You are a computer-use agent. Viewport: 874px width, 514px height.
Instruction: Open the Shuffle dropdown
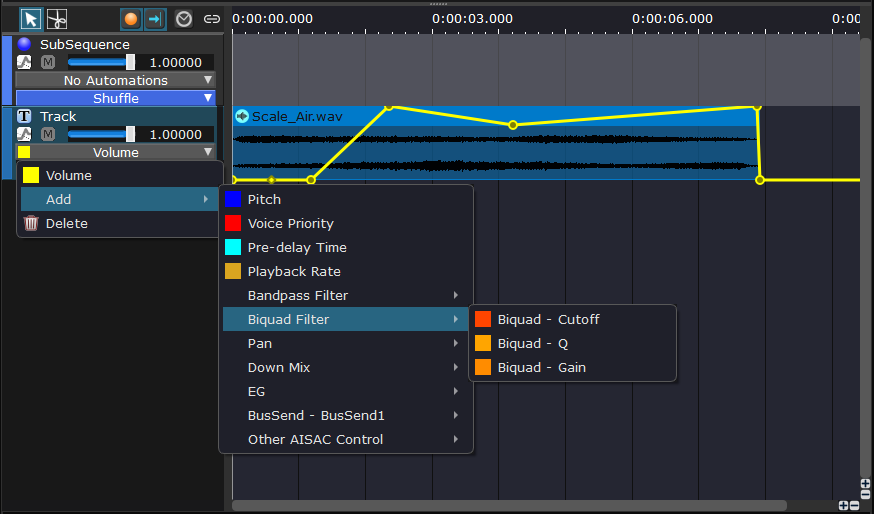[x=116, y=98]
